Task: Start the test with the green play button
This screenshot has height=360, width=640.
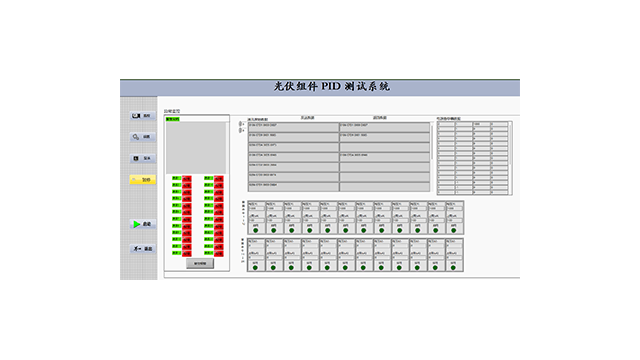Action: point(142,224)
